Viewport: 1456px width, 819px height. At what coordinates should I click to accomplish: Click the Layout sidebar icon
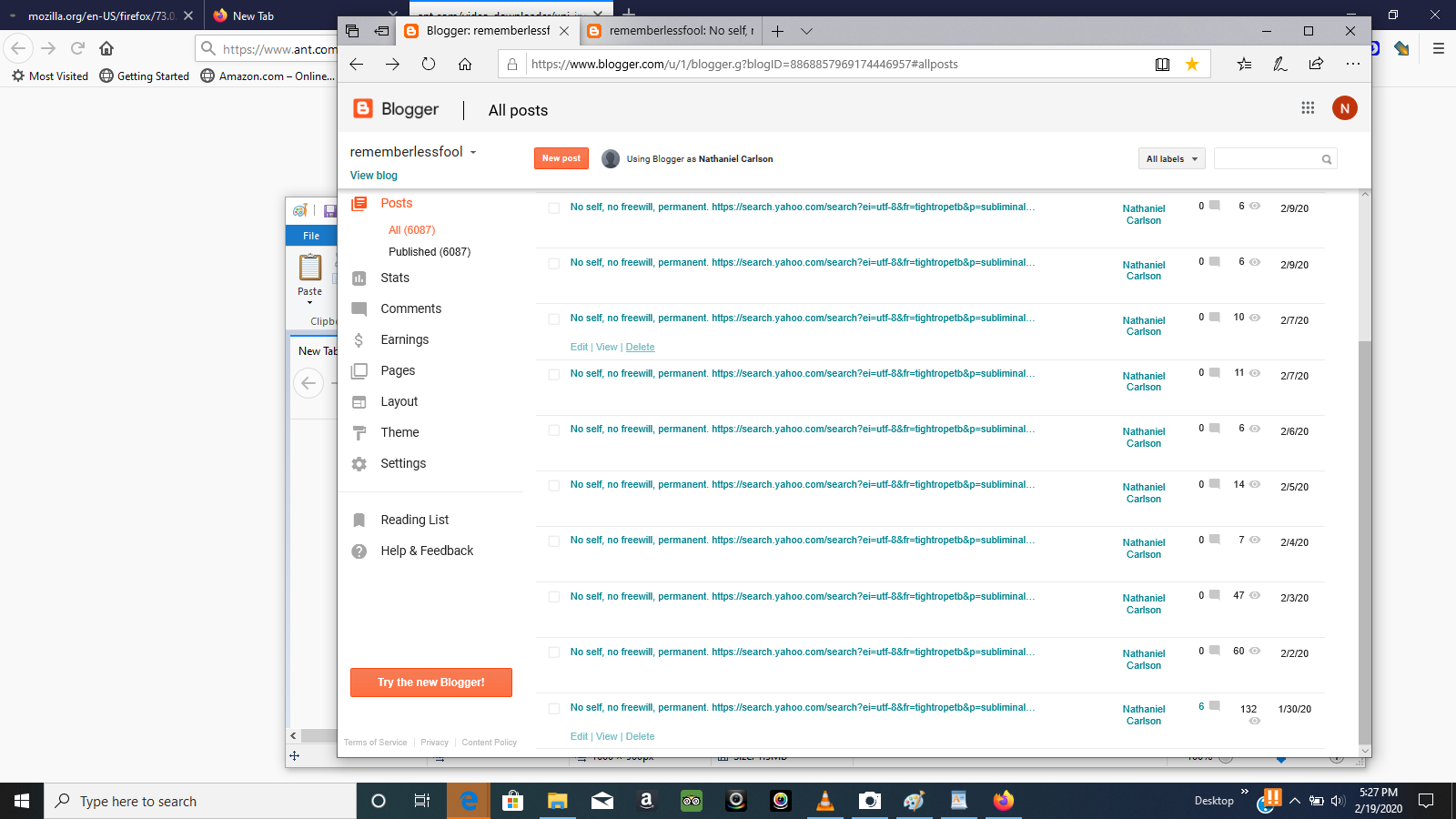[x=359, y=401]
